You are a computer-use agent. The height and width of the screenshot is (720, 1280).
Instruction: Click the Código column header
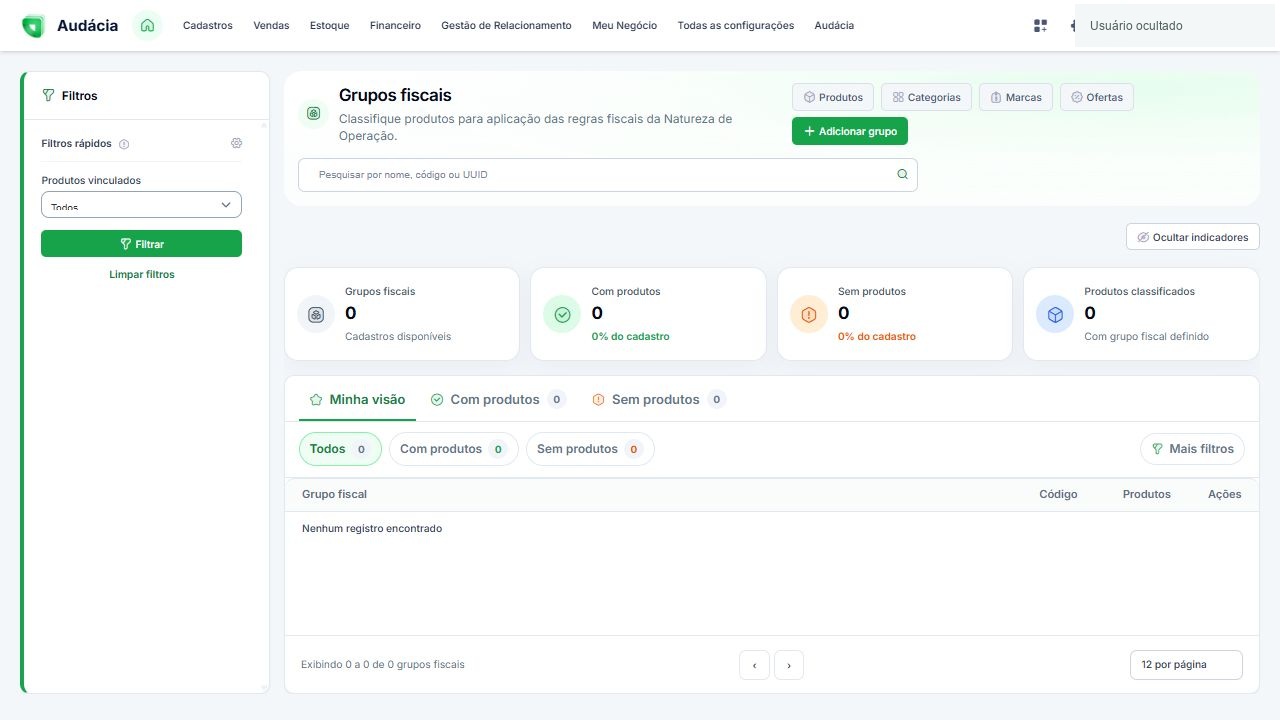pyautogui.click(x=1058, y=494)
